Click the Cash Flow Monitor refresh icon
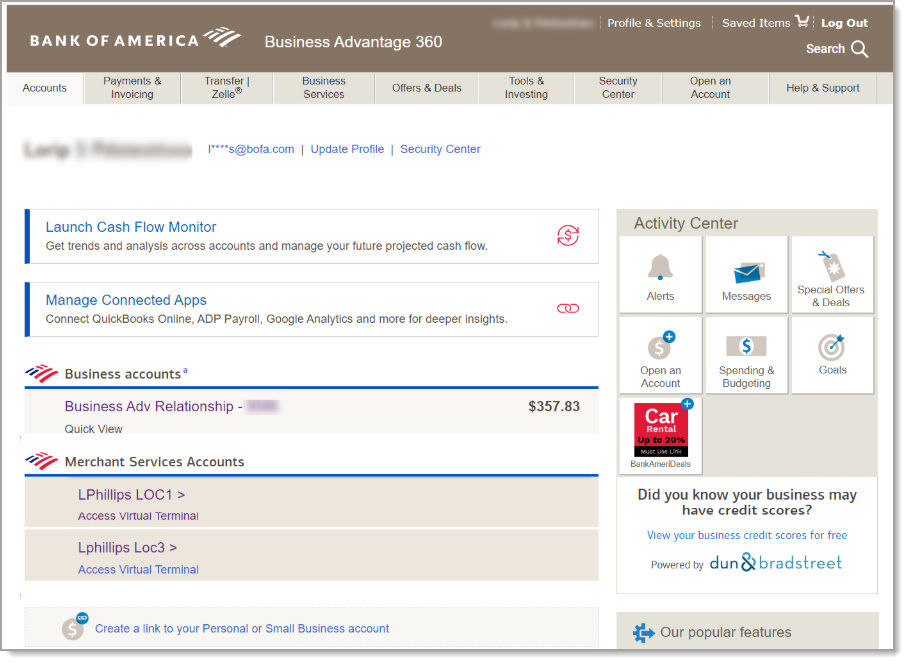 [568, 236]
